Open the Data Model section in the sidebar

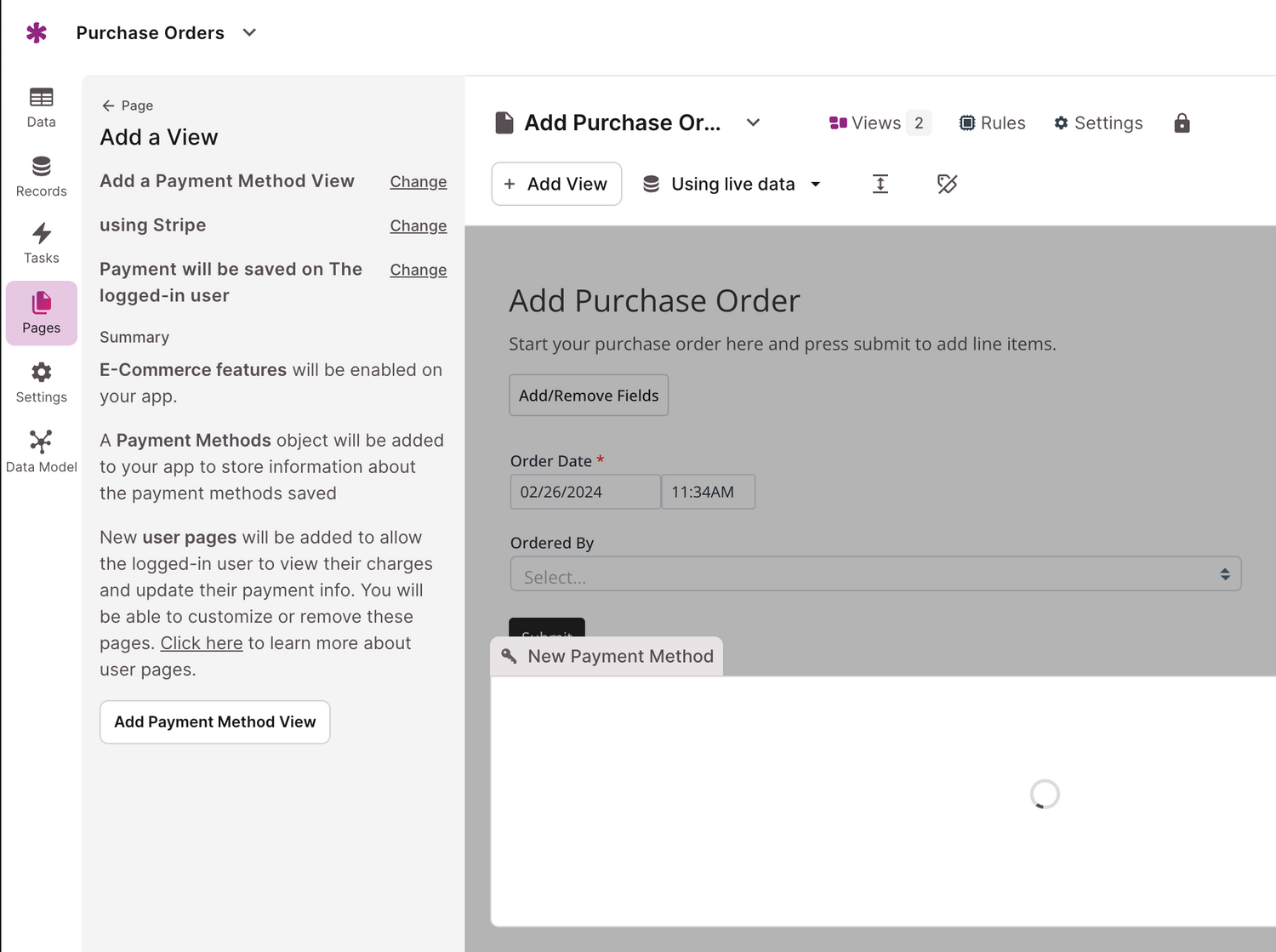(40, 450)
